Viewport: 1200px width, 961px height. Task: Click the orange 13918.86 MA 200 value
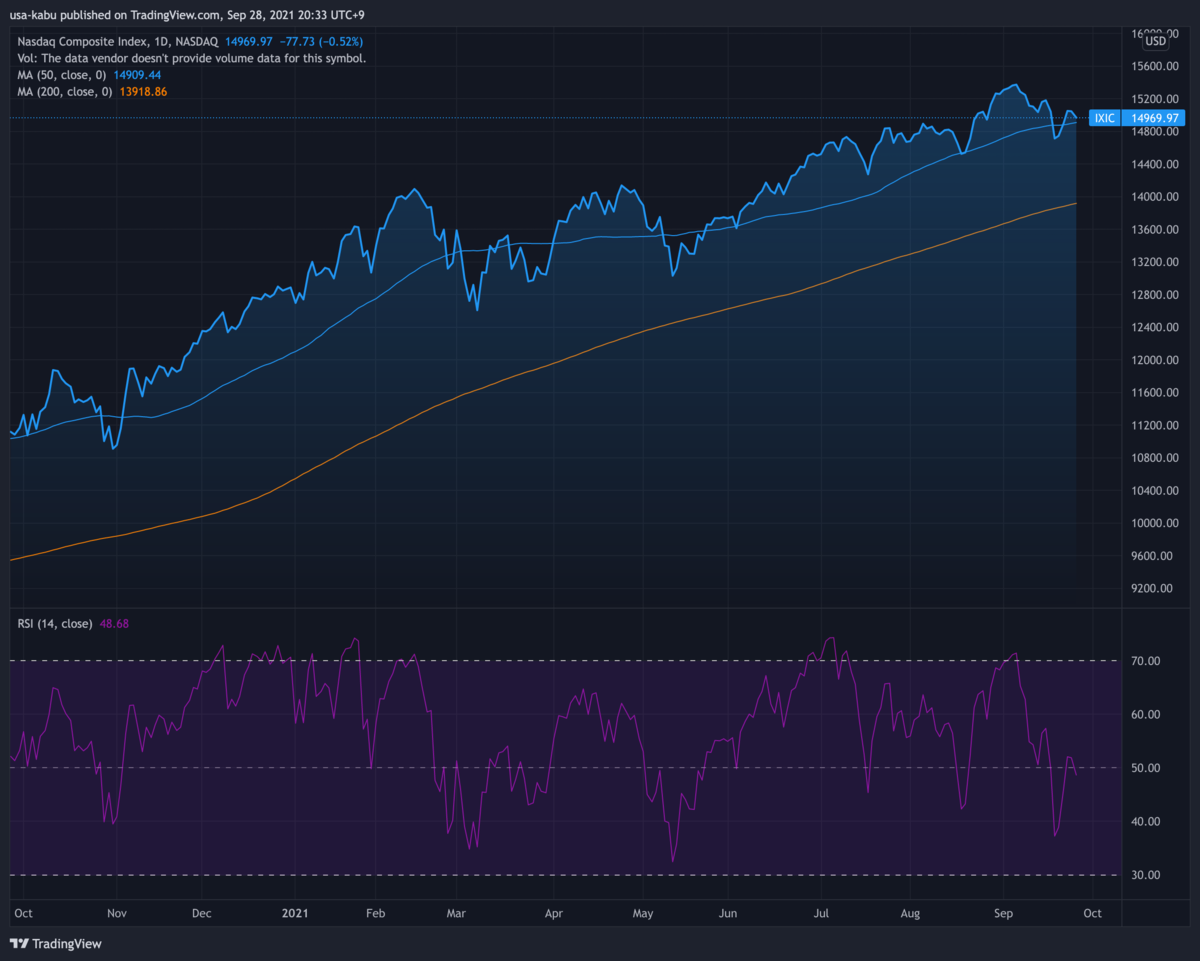(144, 91)
